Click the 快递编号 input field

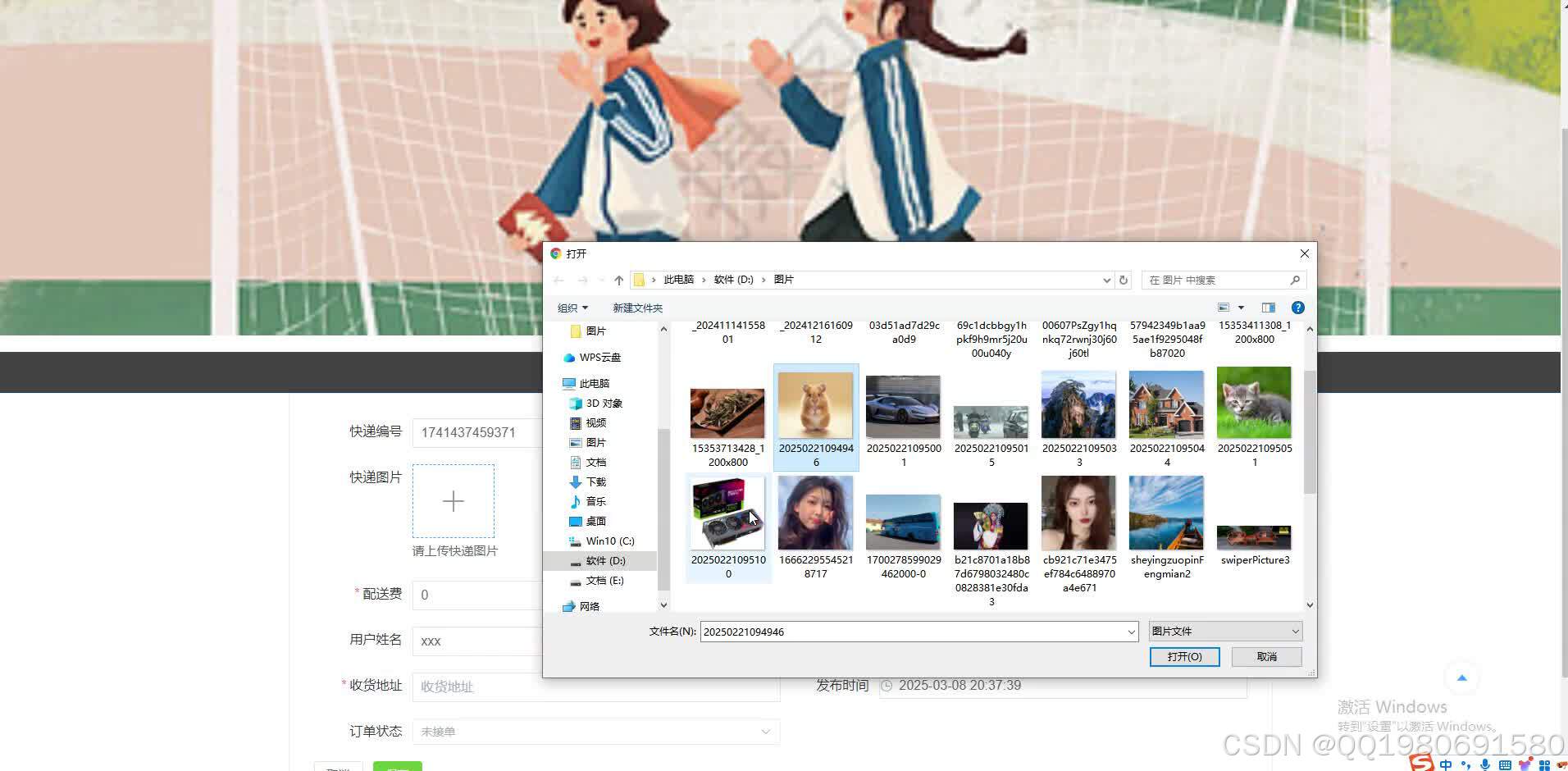tap(477, 432)
